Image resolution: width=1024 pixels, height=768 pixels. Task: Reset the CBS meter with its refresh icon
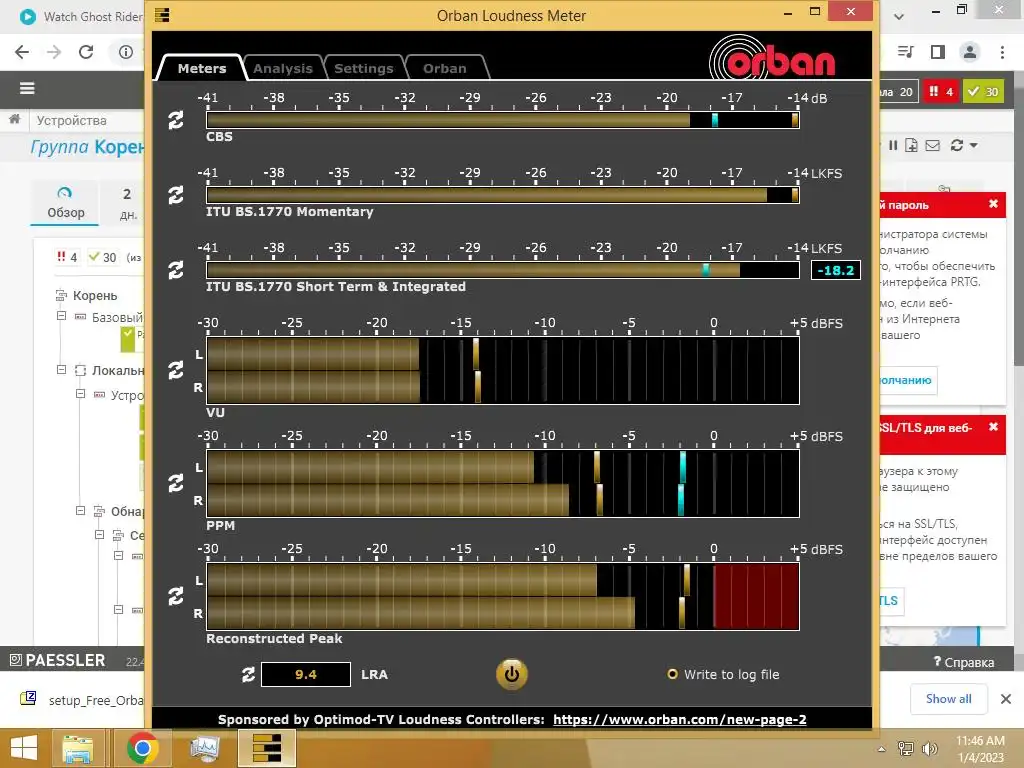(x=176, y=120)
